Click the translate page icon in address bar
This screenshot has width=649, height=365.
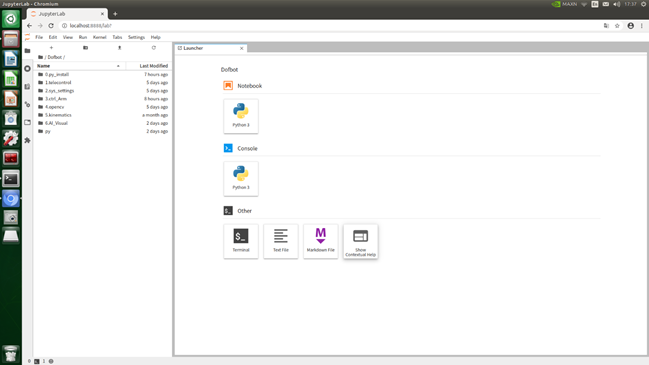click(606, 26)
